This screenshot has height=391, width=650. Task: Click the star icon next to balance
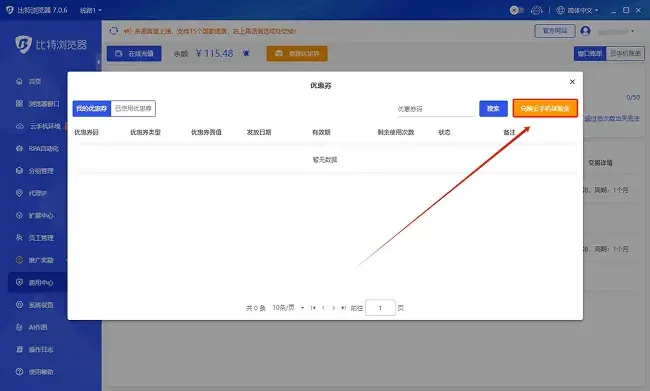tap(246, 53)
